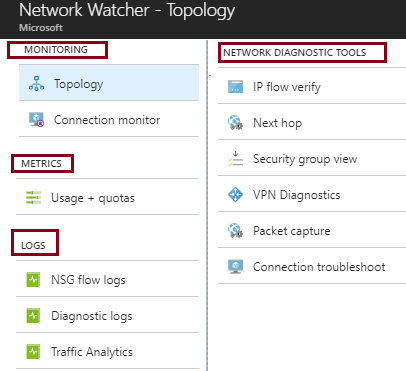Viewport: 406px width, 371px height.
Task: Click the VPN Diagnostics diamond icon
Action: pyautogui.click(x=235, y=194)
